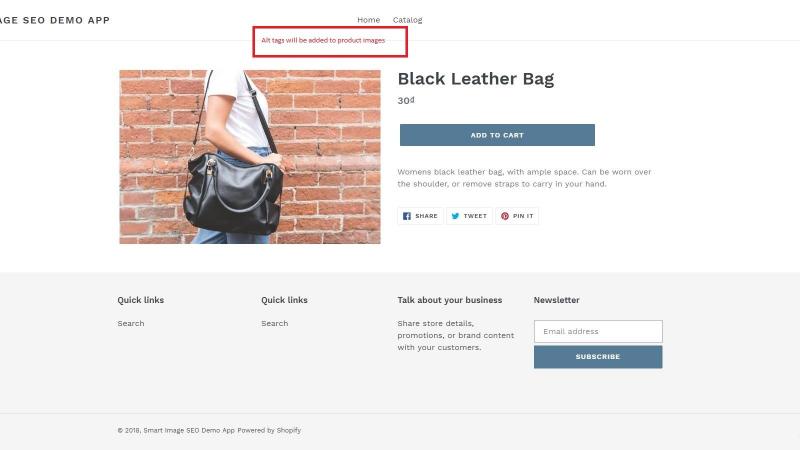Click the Facebook icon in Share button
800x450 pixels.
click(407, 216)
